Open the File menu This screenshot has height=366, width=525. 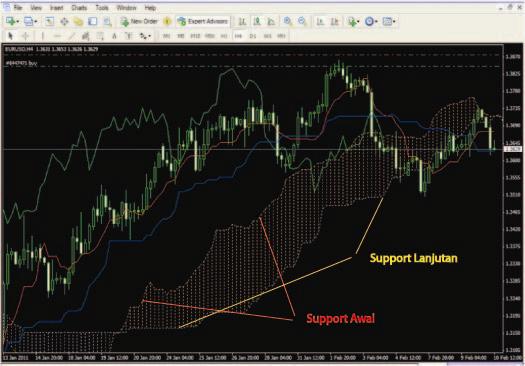point(18,8)
